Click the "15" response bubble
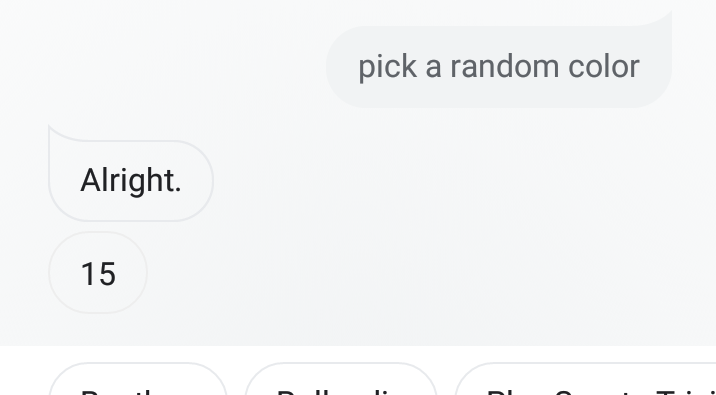 click(x=98, y=273)
